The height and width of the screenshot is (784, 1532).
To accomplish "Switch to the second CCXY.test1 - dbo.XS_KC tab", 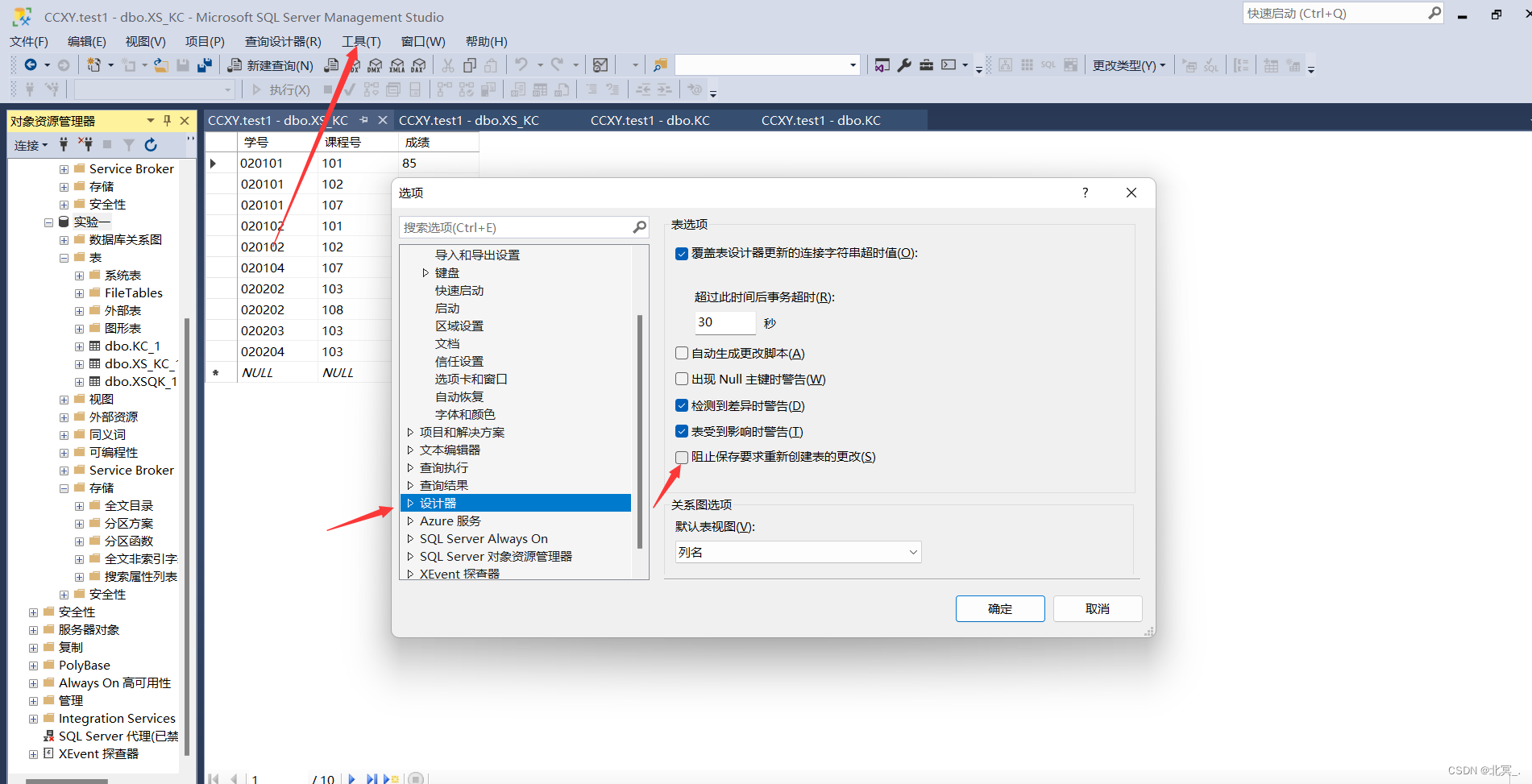I will tap(469, 121).
